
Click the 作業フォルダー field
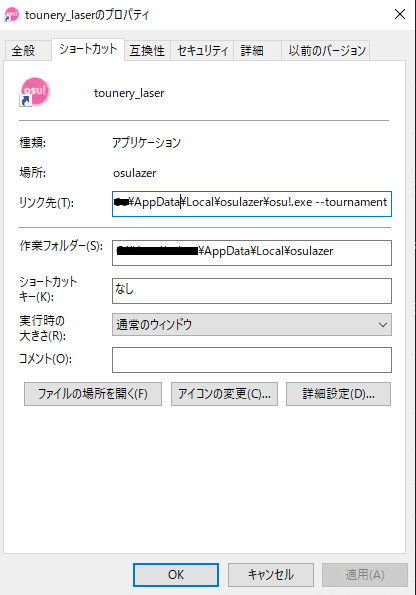click(252, 253)
